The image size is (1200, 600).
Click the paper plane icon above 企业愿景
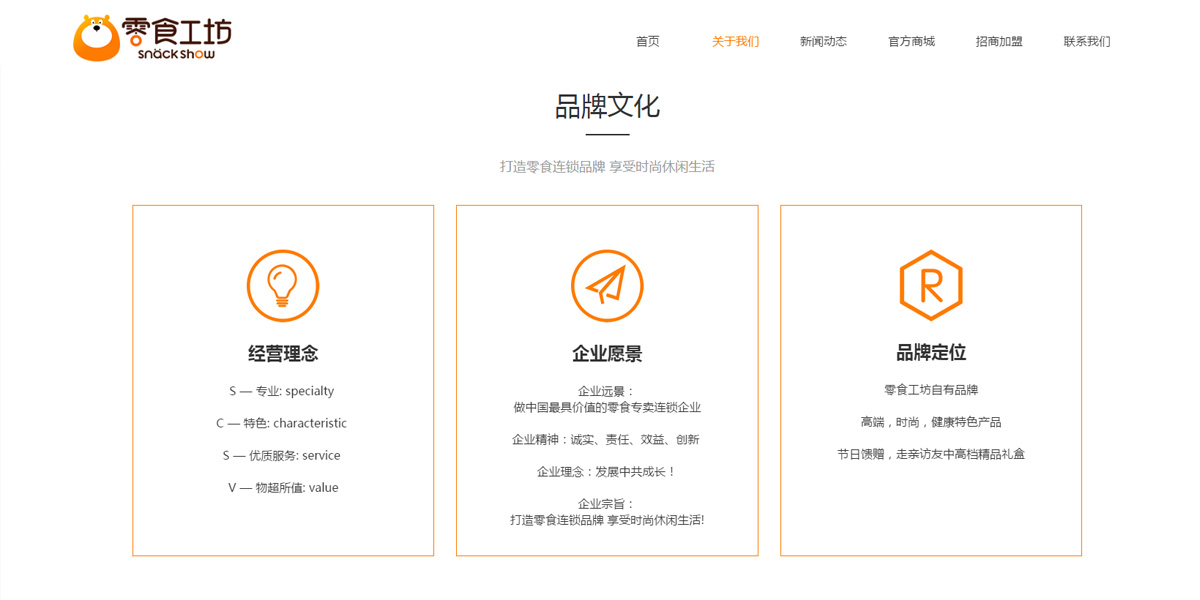coord(607,286)
